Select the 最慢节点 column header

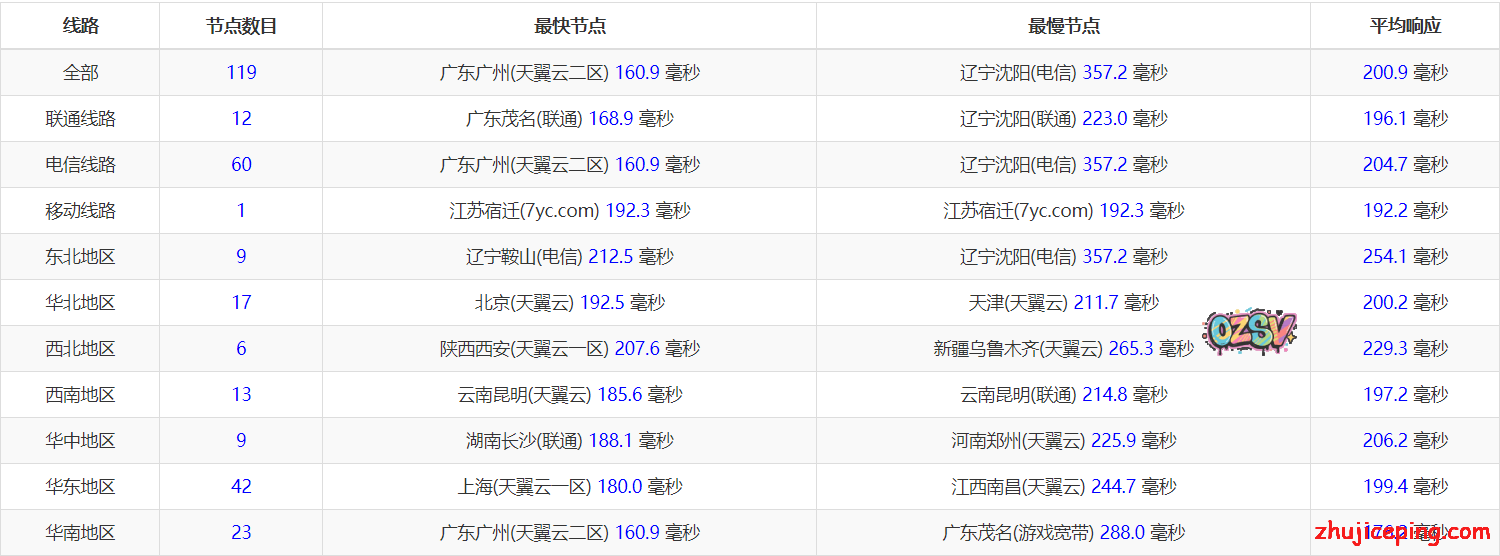[x=1063, y=26]
